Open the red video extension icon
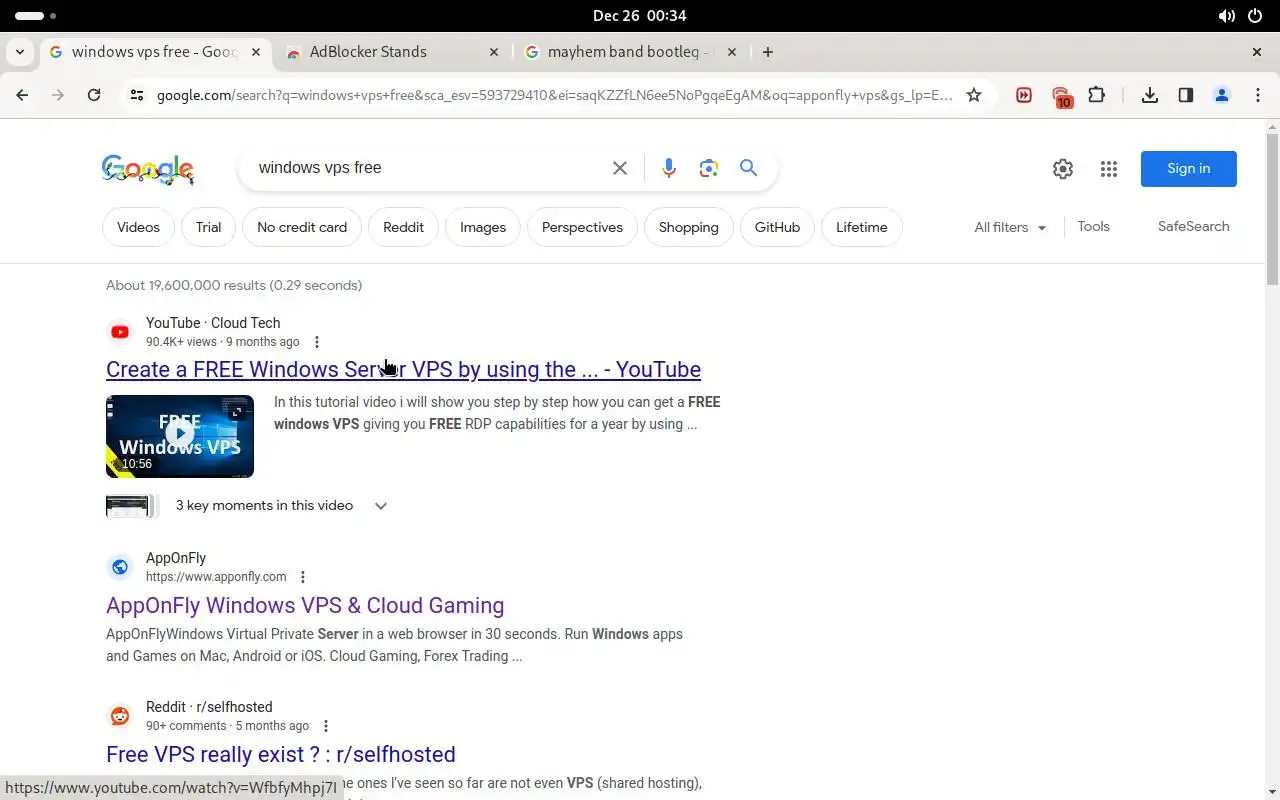 pos(1024,95)
